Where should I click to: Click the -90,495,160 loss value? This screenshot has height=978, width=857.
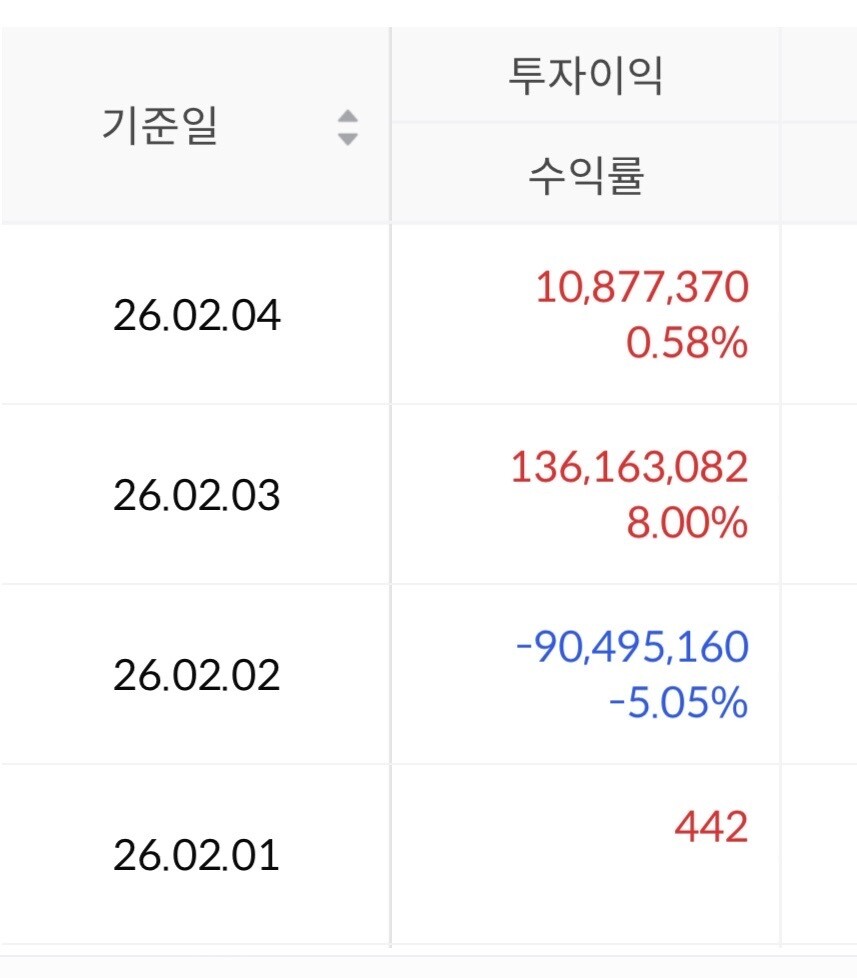[632, 648]
